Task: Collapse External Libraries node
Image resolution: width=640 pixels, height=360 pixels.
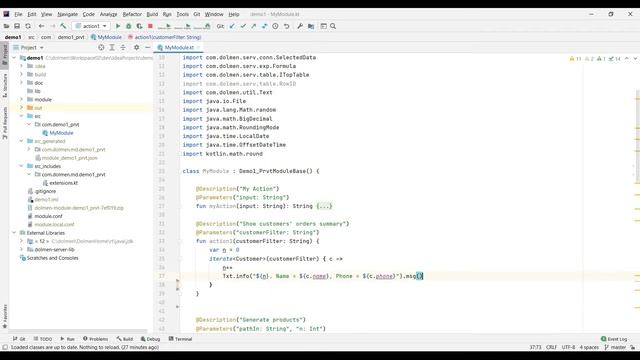Action: (x=15, y=233)
